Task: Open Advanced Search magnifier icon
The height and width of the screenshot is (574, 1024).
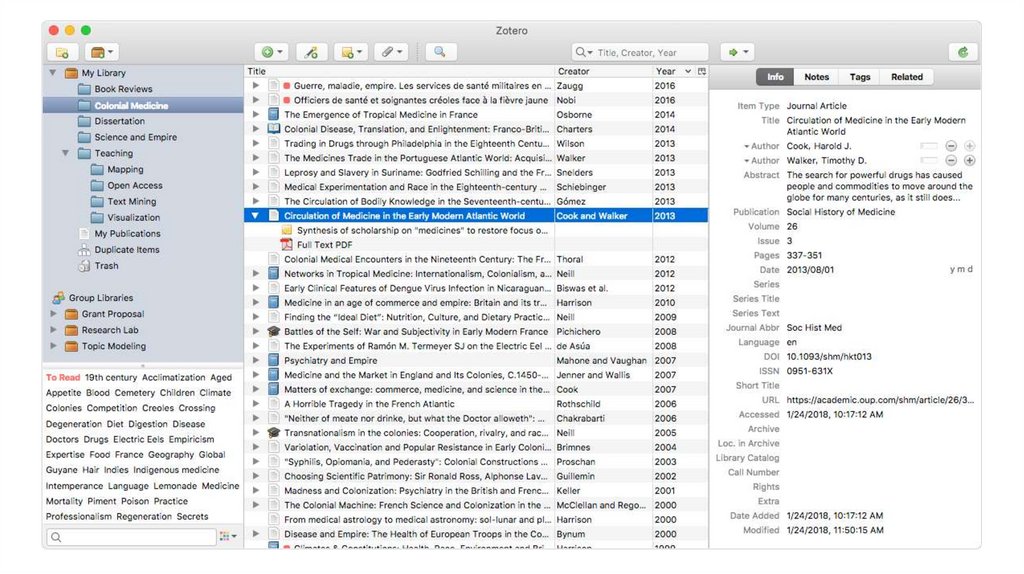Action: [x=440, y=52]
